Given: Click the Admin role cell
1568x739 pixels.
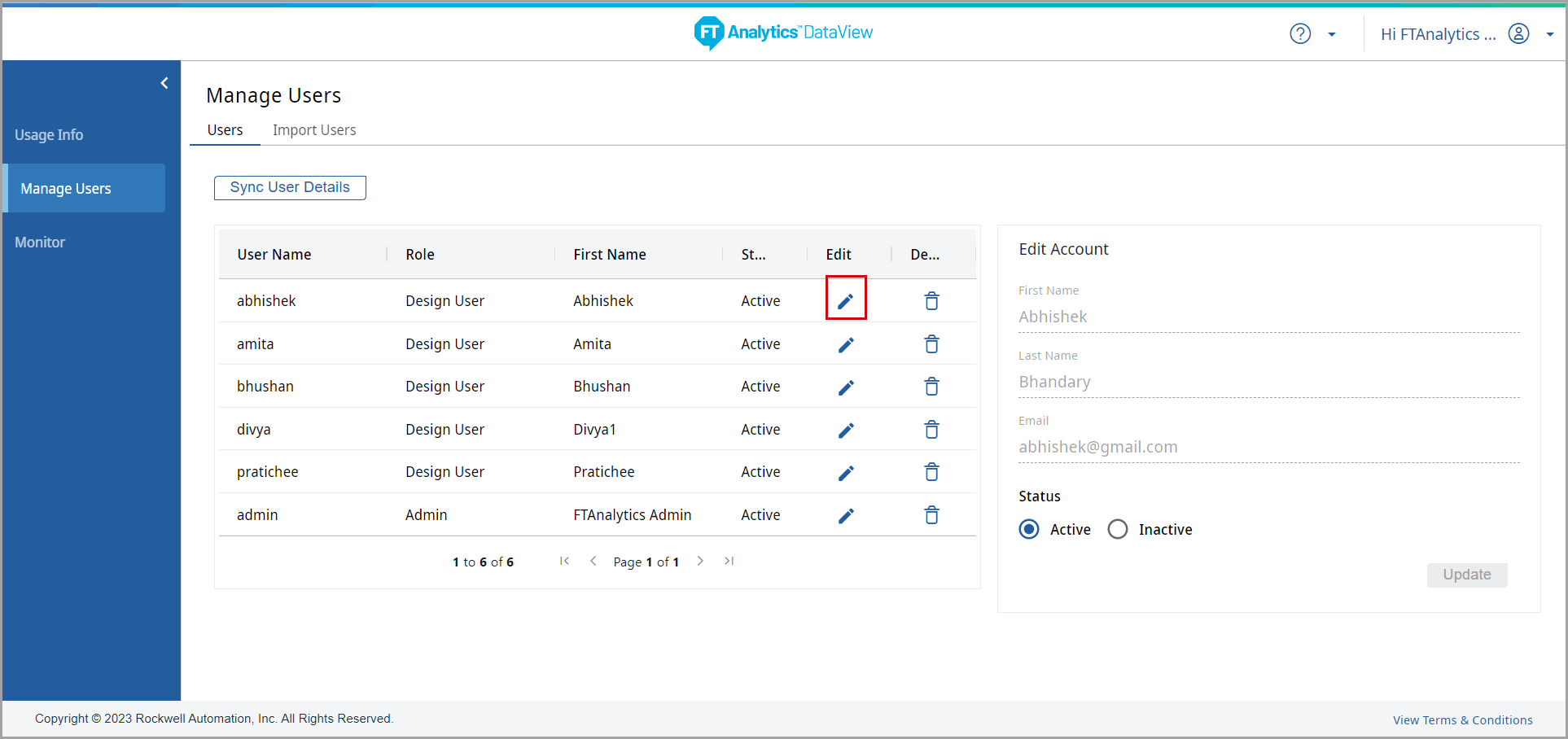Looking at the screenshot, I should click(x=427, y=515).
